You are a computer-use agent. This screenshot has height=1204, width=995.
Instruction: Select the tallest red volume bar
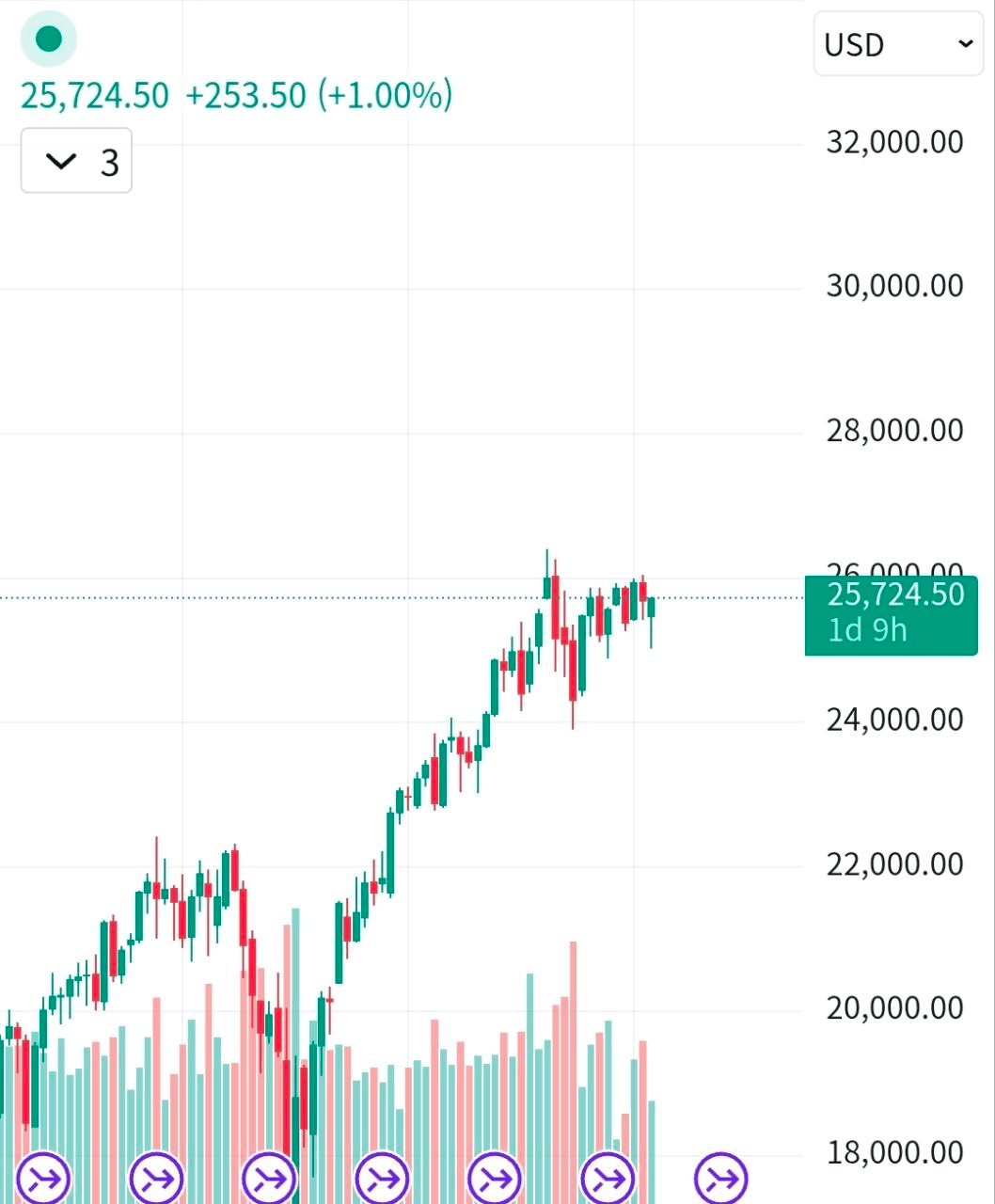click(x=573, y=1044)
